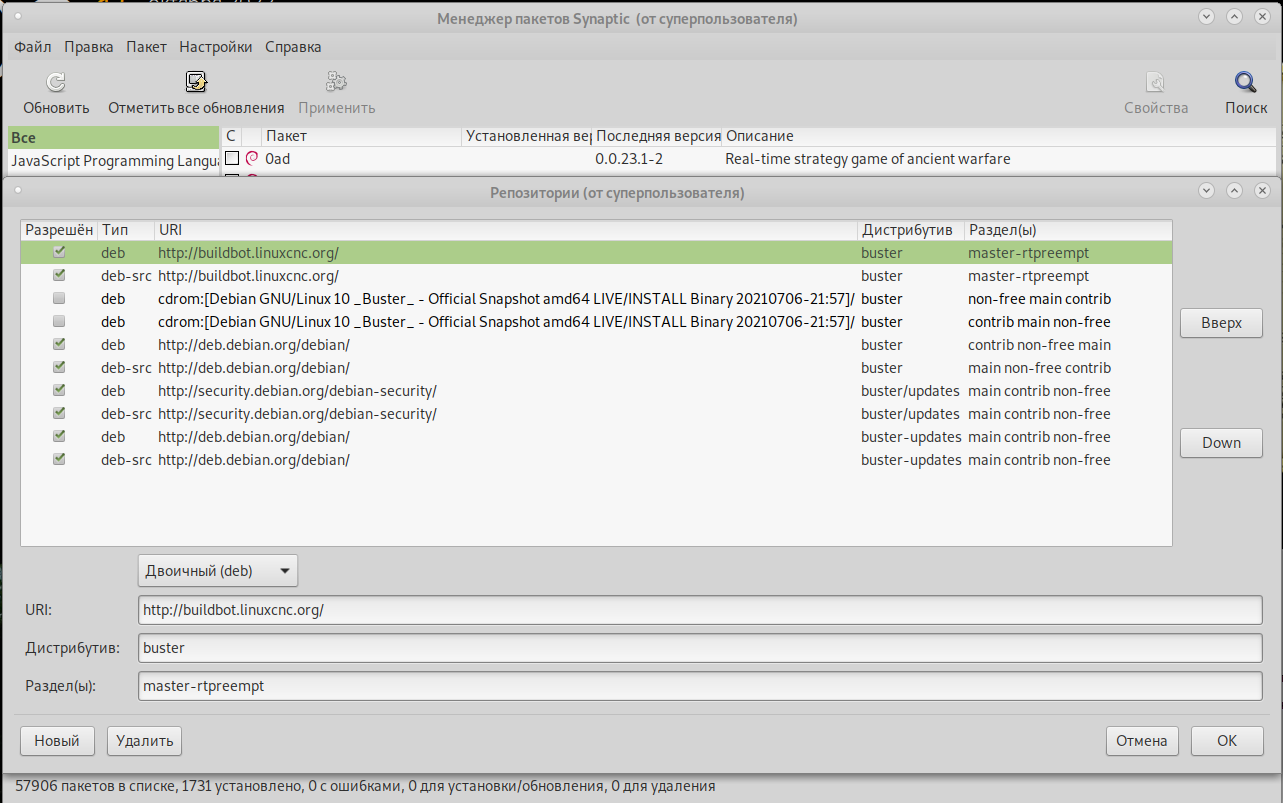Uncheck deb-src deb.debian.org buster main non-free contrib
The image size is (1283, 803).
point(59,367)
